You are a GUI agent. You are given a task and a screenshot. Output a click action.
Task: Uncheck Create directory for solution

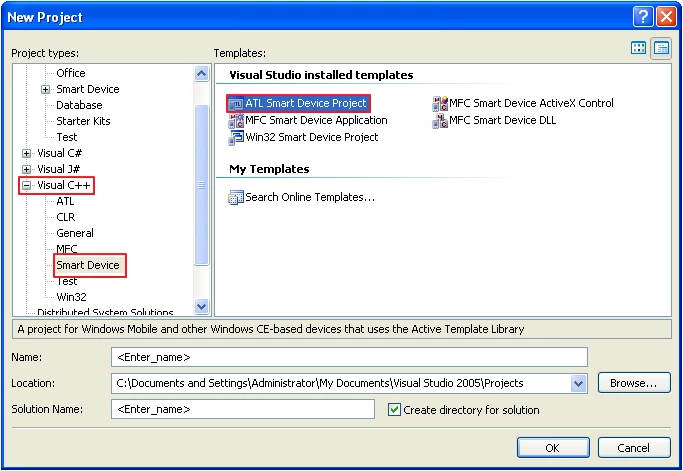click(394, 410)
